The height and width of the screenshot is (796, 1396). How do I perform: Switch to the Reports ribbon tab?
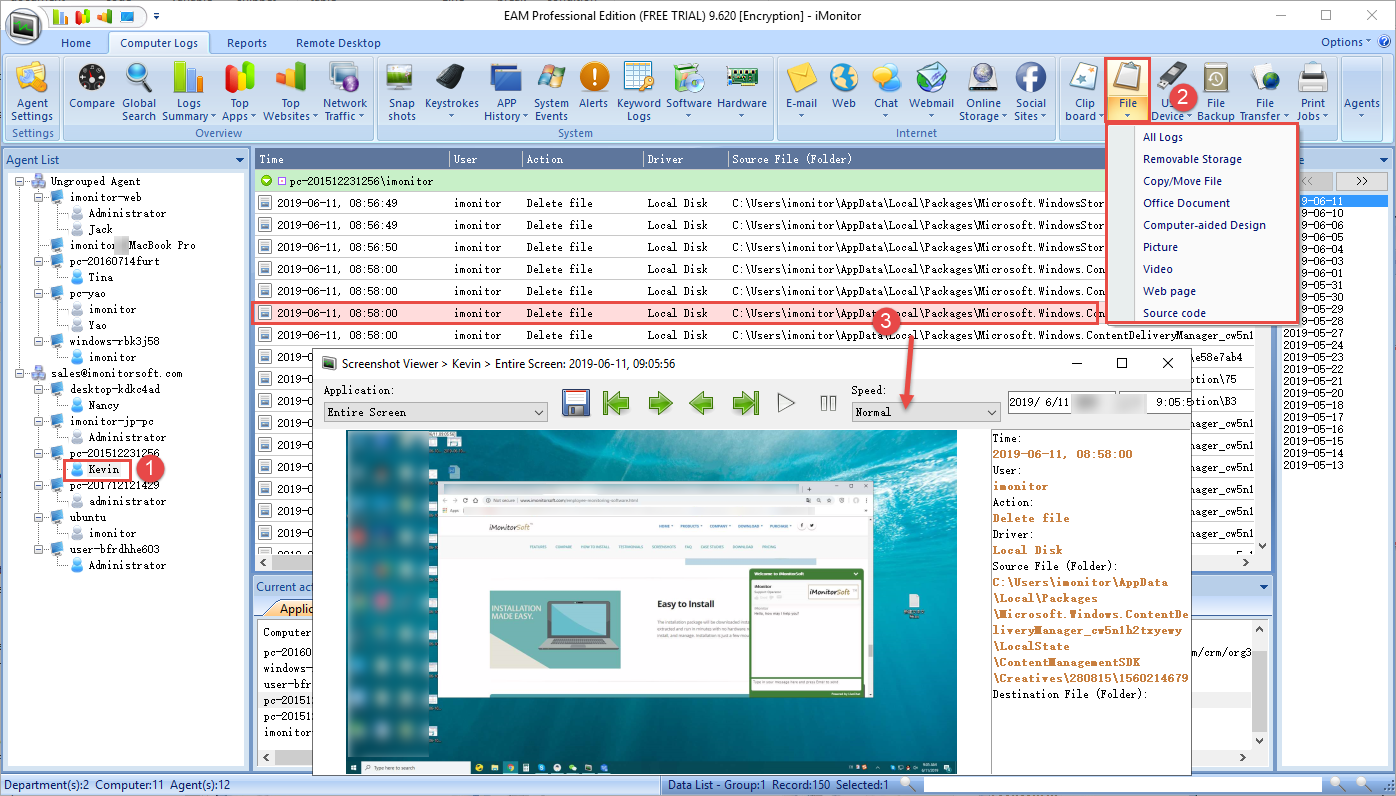246,43
